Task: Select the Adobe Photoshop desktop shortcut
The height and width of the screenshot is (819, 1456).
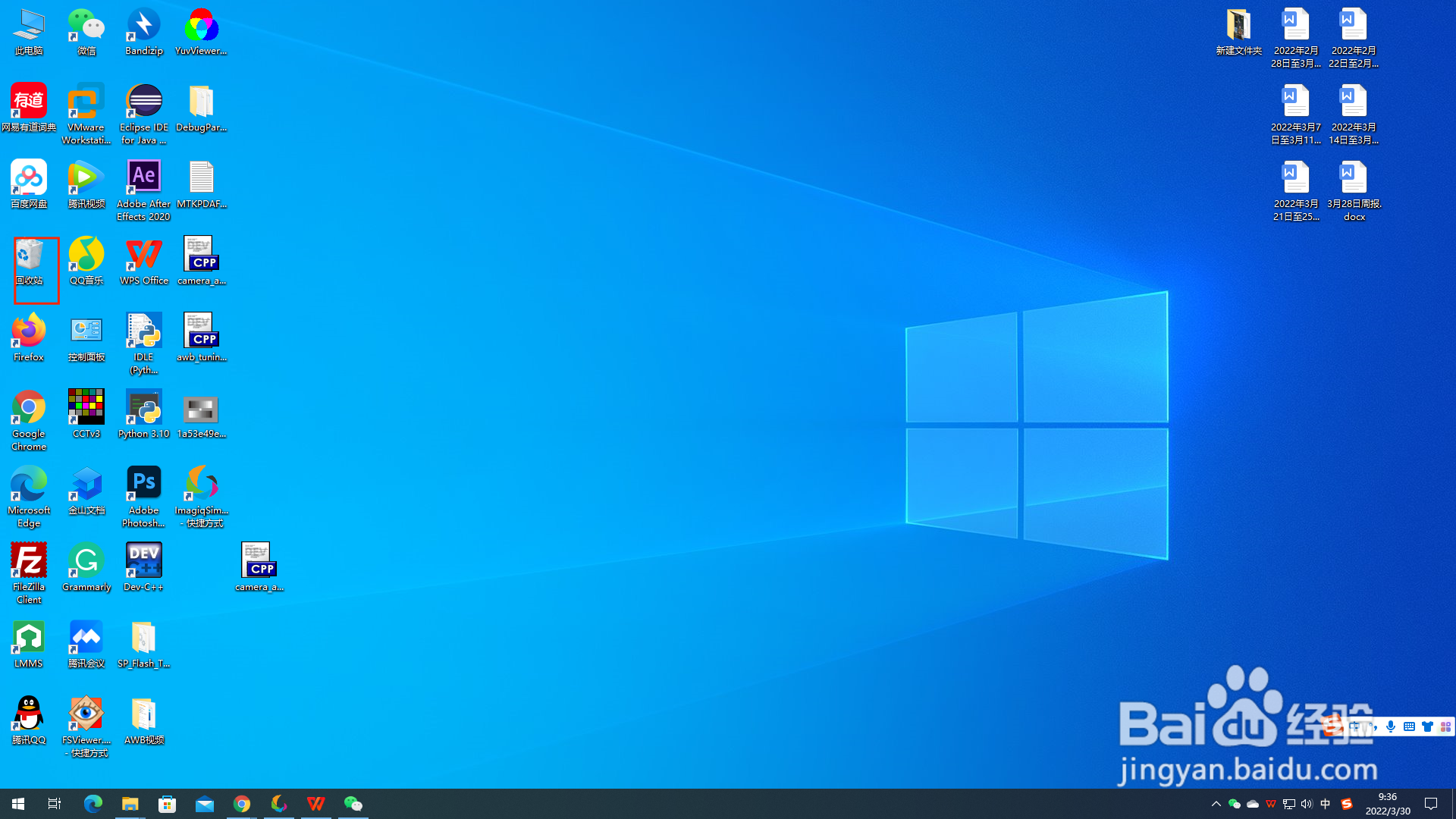Action: coord(144,497)
